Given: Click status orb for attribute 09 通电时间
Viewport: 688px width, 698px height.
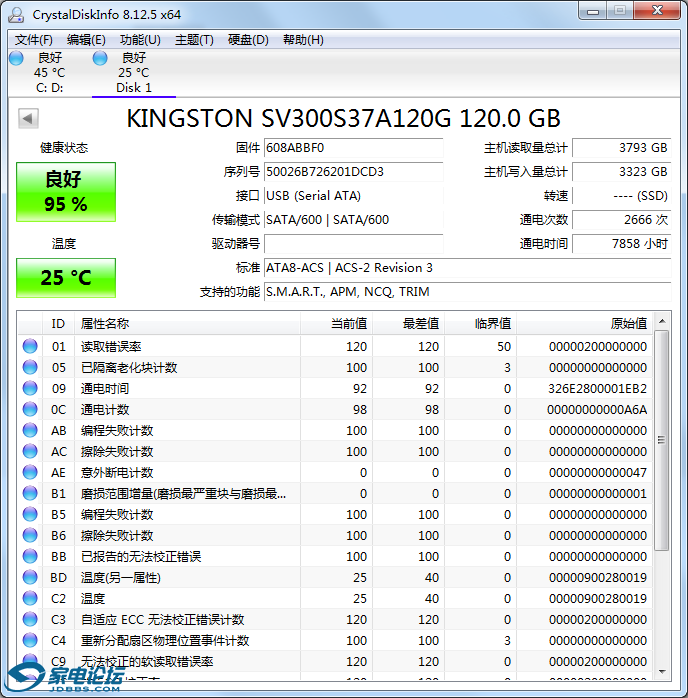Looking at the screenshot, I should [30, 388].
